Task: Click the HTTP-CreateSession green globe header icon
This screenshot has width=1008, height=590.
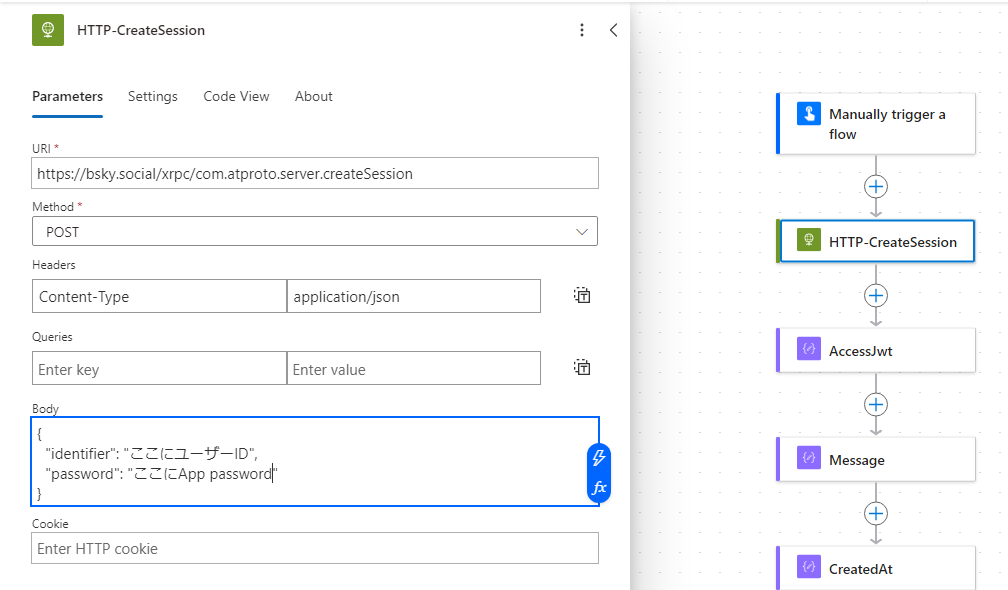Action: click(x=47, y=30)
